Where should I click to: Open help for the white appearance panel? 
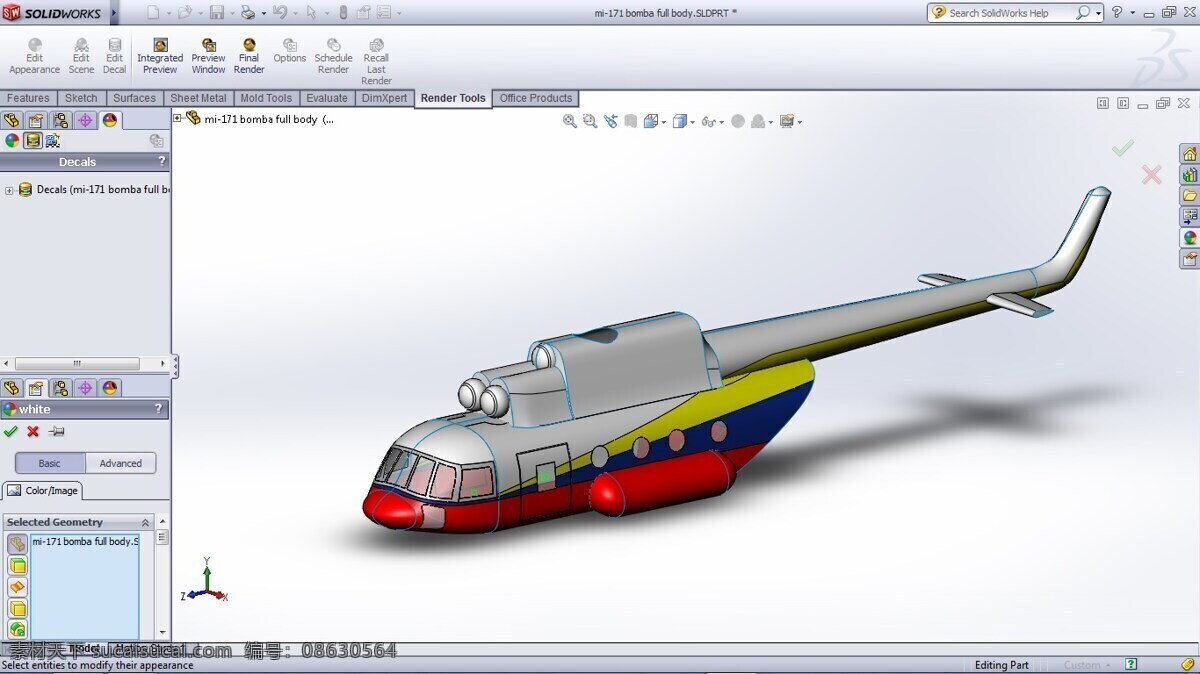158,409
